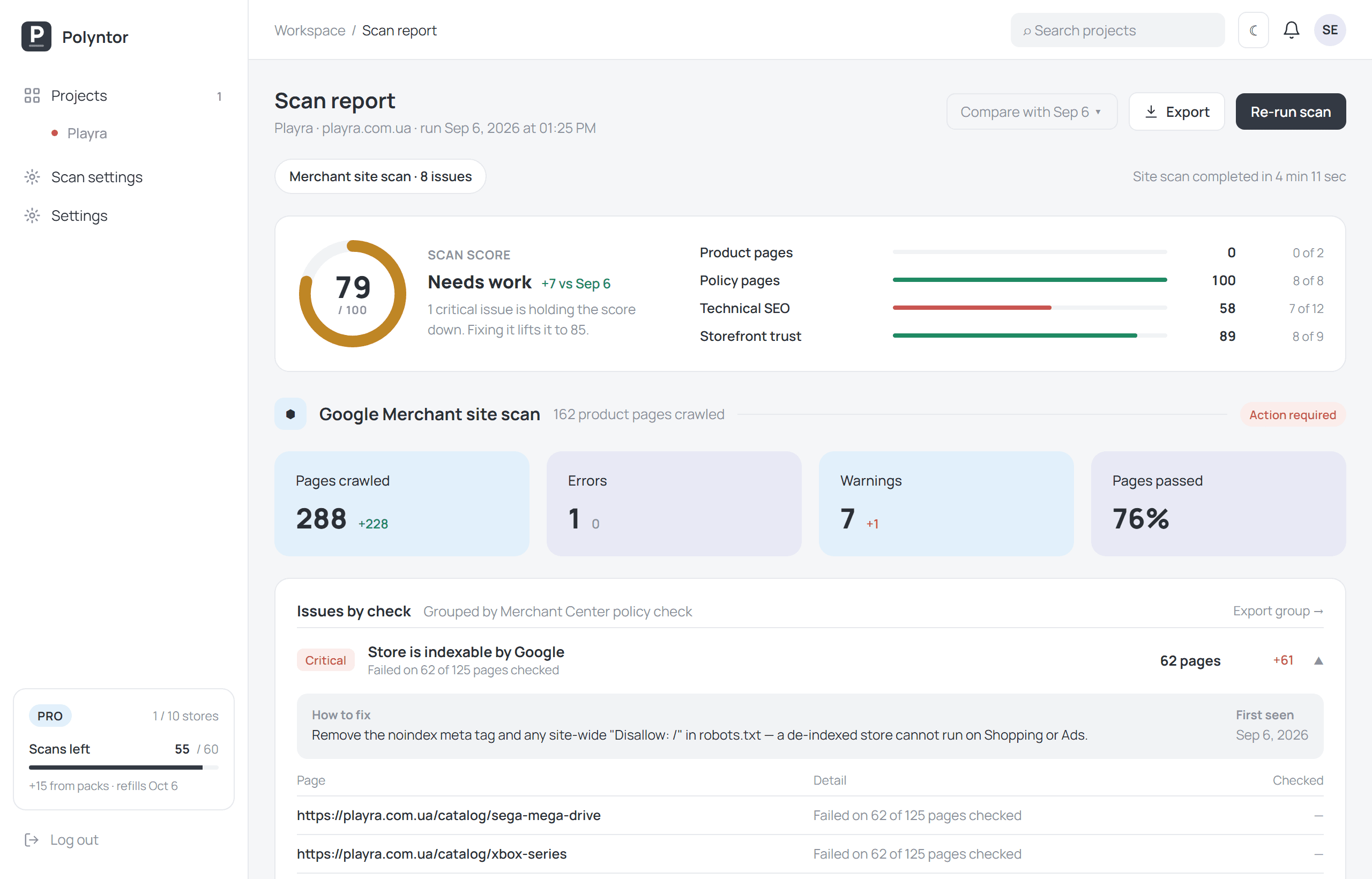Focus the Search projects field
Viewport: 1372px width, 879px height.
(x=1117, y=30)
